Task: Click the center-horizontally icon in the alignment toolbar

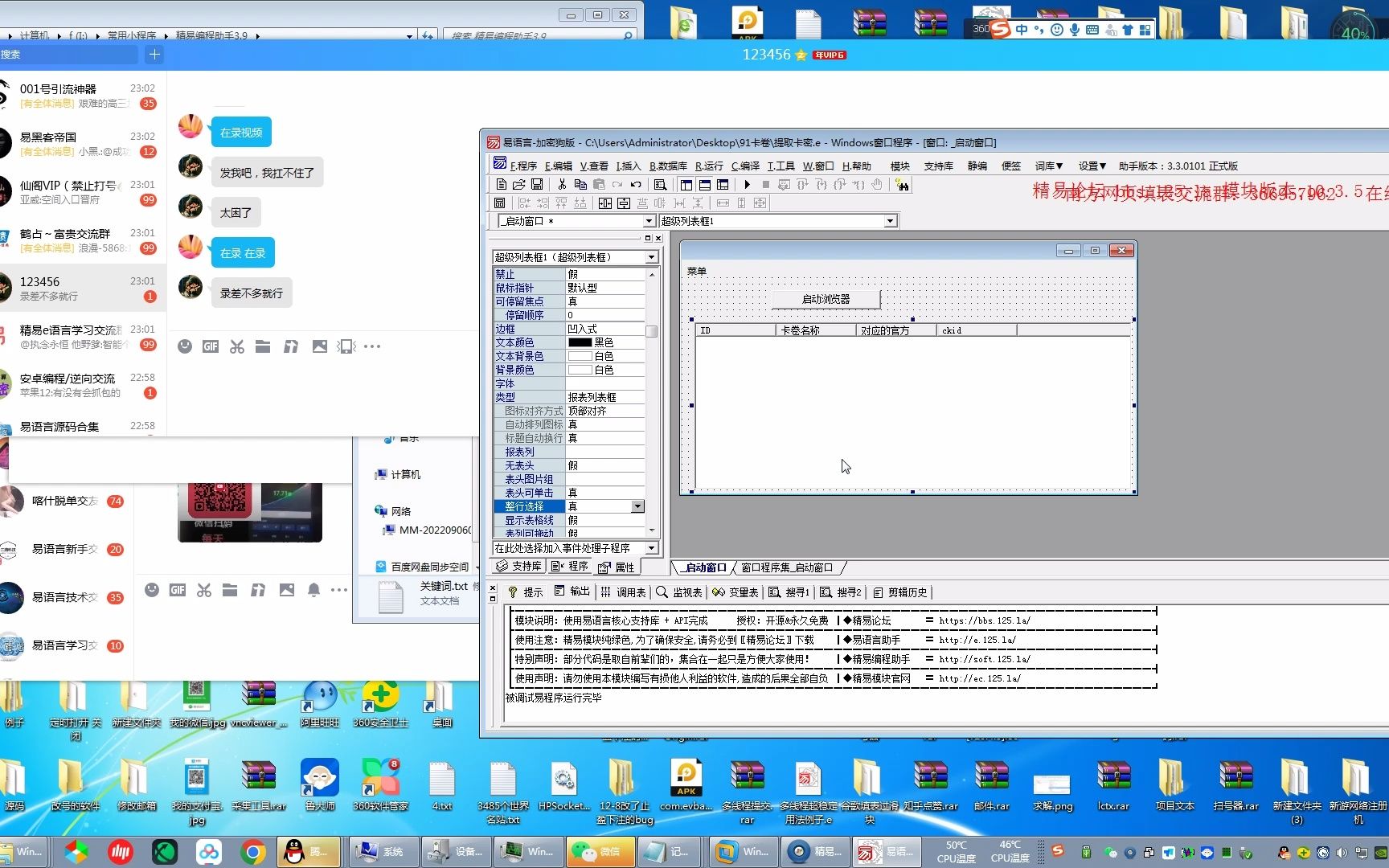Action: [605, 203]
